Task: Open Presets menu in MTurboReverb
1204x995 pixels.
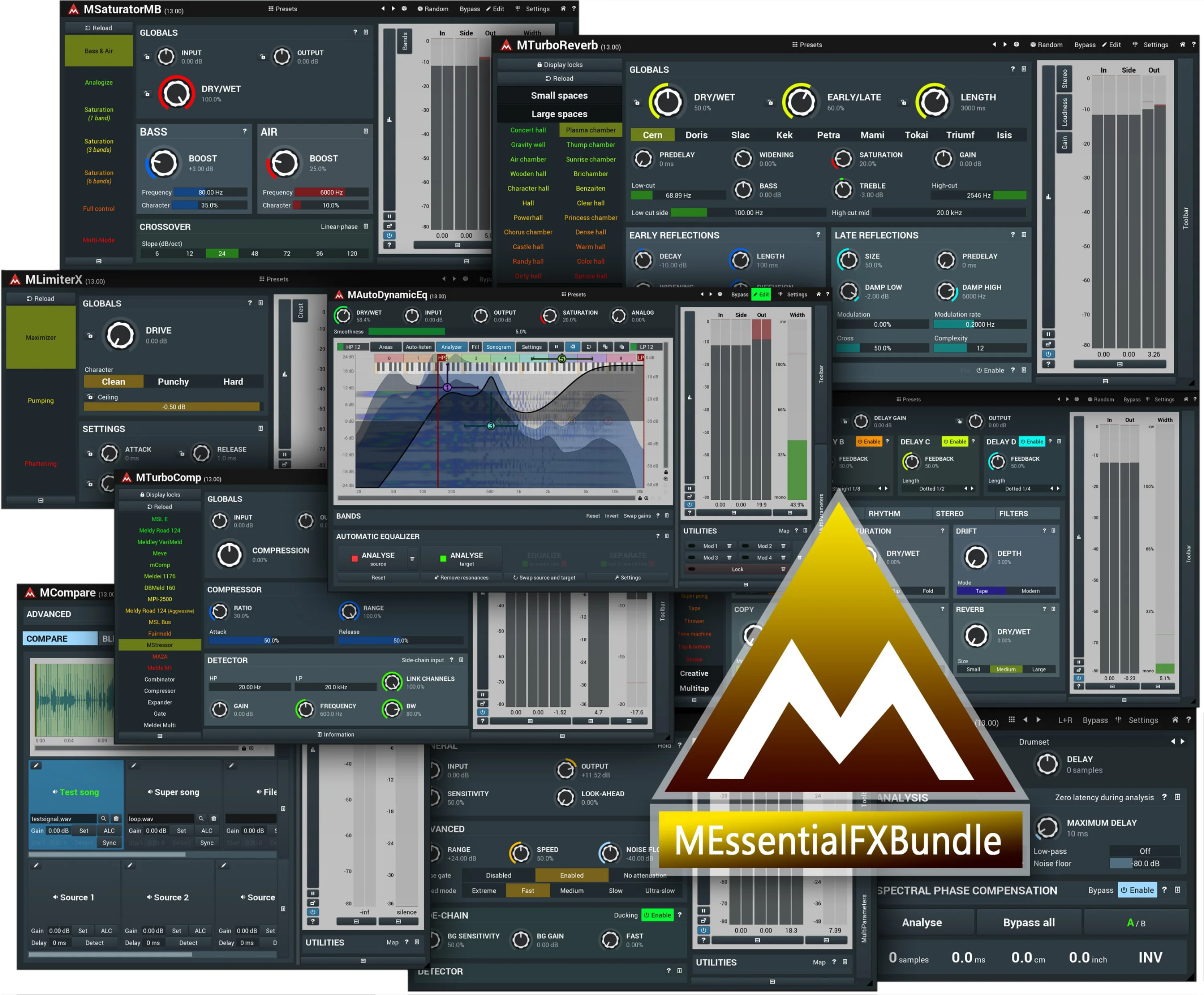Action: point(807,44)
